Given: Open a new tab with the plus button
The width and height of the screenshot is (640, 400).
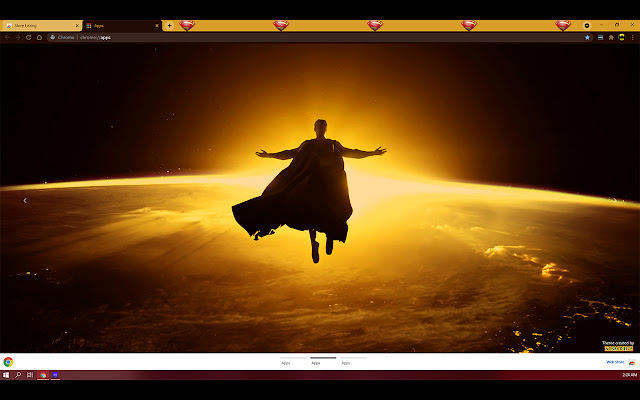Looking at the screenshot, I should (169, 26).
